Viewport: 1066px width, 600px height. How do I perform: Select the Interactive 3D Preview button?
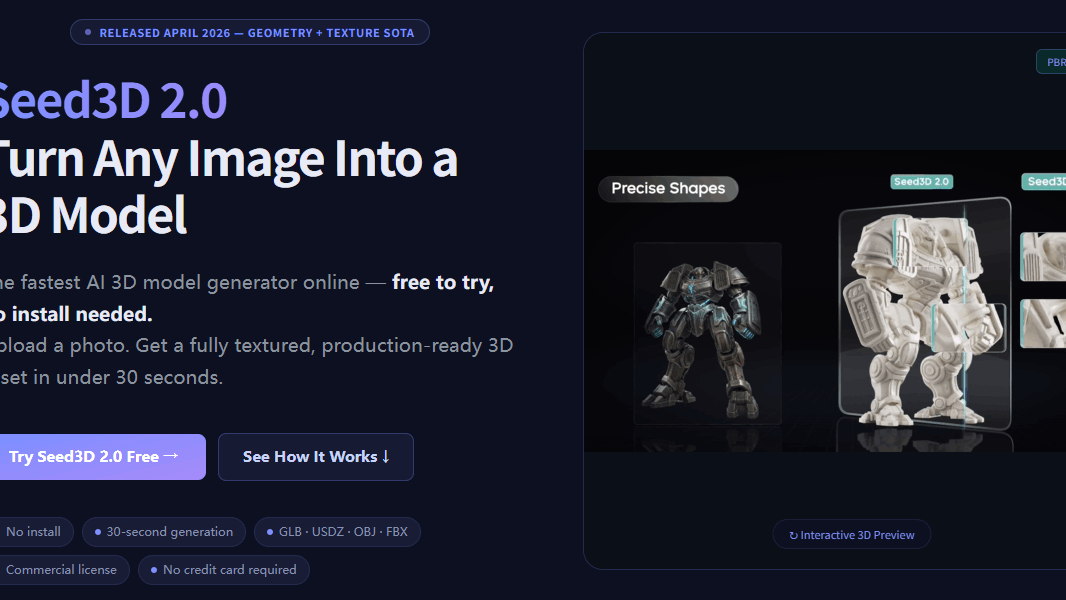(851, 535)
